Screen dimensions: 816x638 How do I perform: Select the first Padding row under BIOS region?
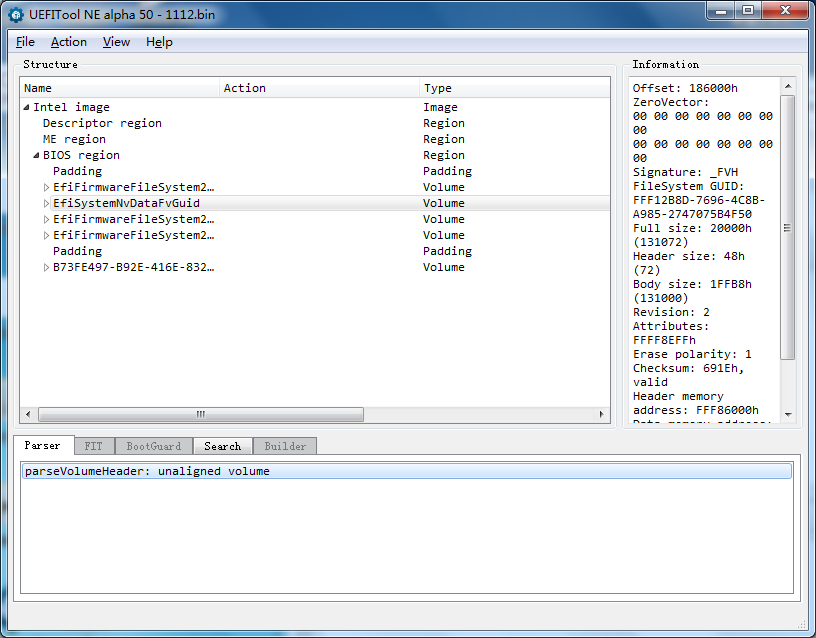click(315, 171)
